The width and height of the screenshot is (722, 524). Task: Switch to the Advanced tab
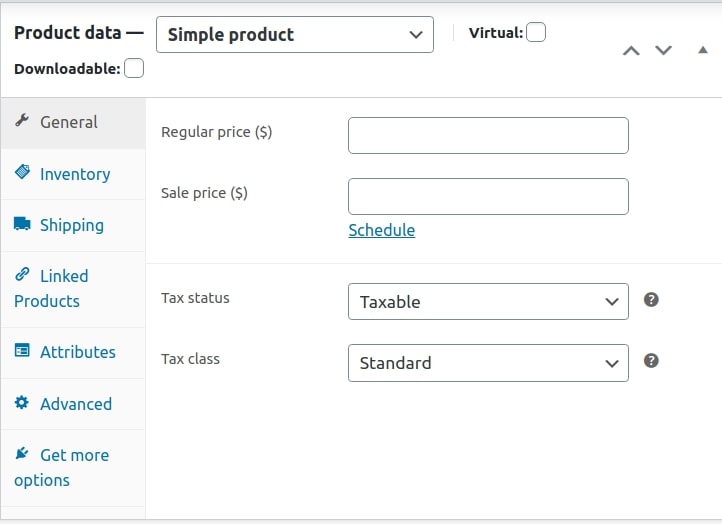(x=73, y=404)
